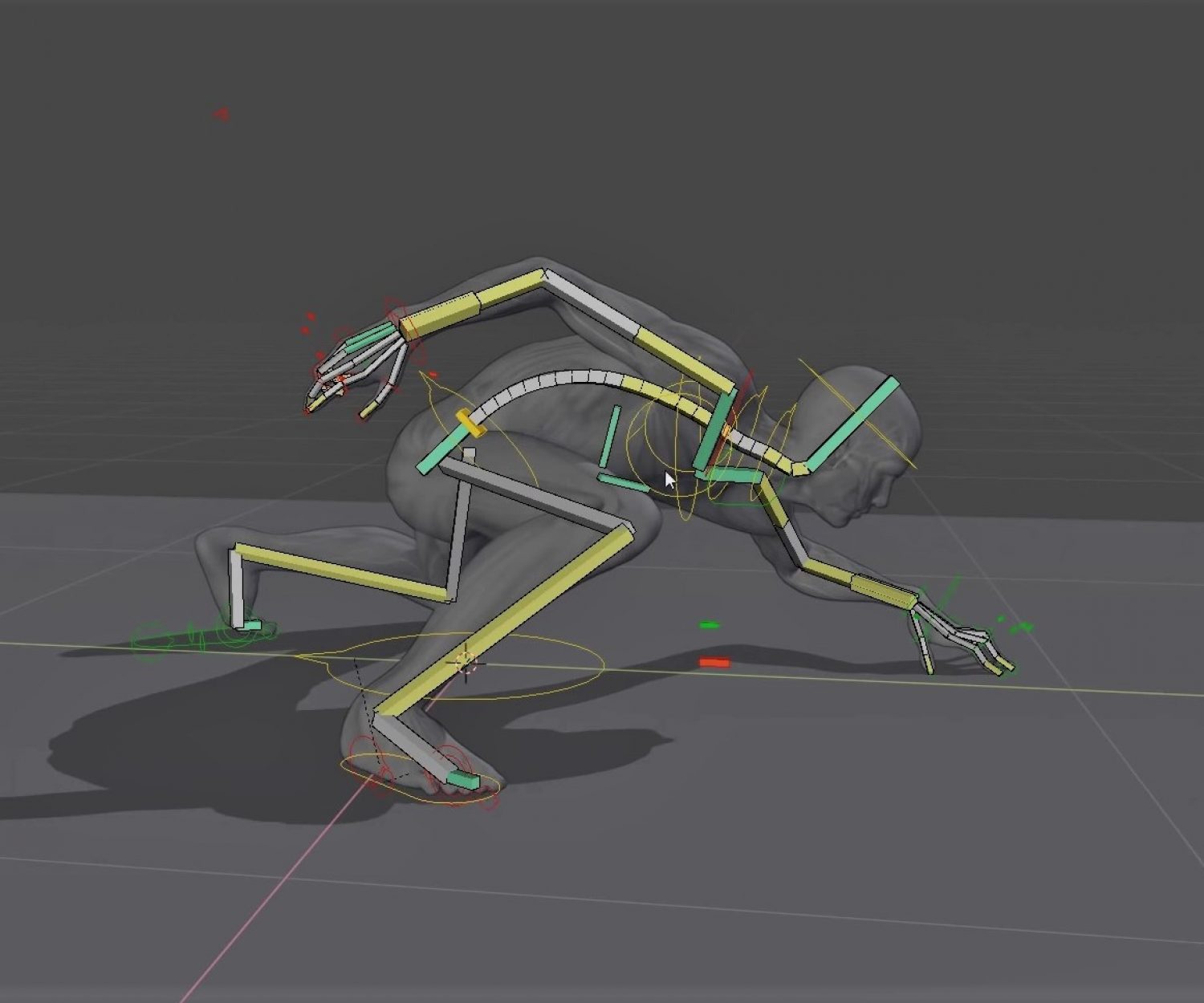The width and height of the screenshot is (1204, 1003).
Task: Select the small yellow hip control block
Action: point(471,424)
